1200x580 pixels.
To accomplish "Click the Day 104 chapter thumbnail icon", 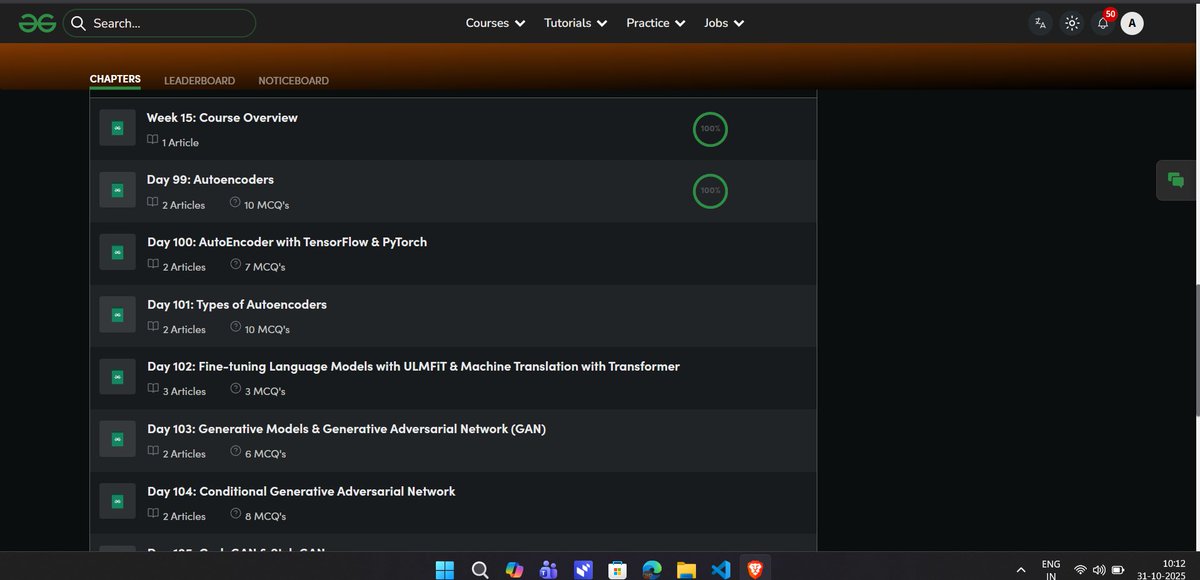I will click(x=117, y=502).
